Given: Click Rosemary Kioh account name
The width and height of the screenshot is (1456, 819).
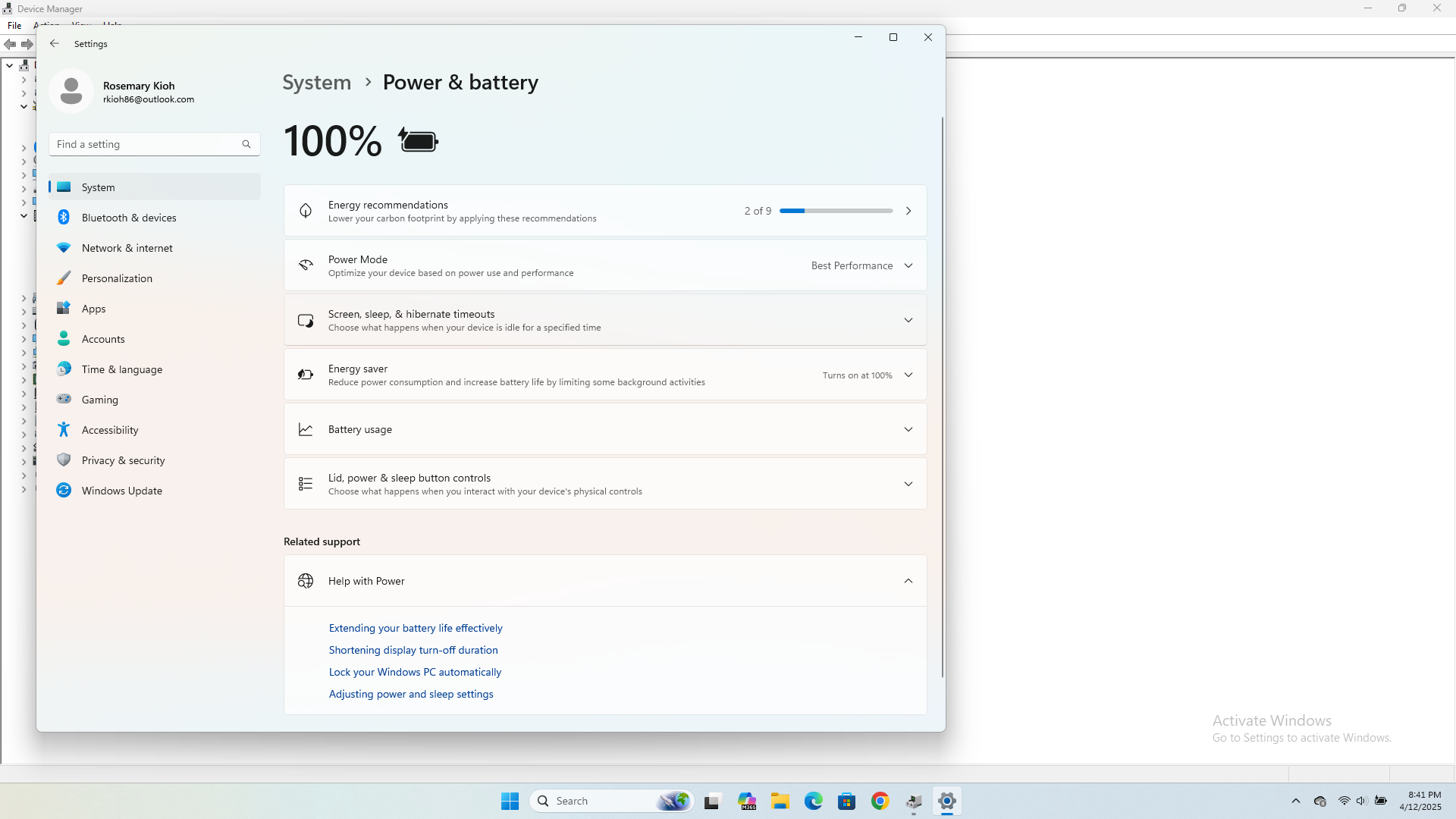Looking at the screenshot, I should click(x=139, y=86).
